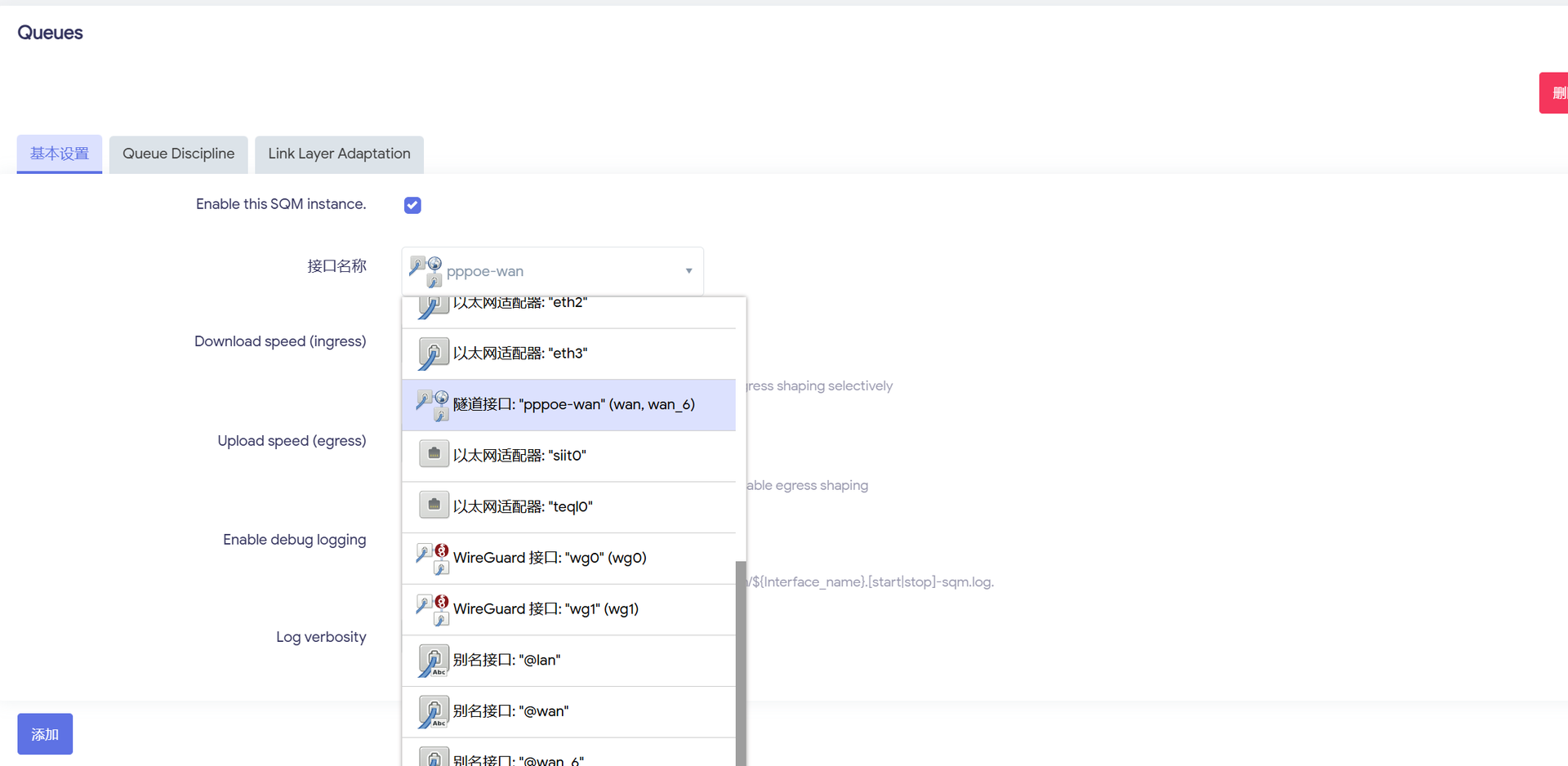The image size is (1568, 766).
Task: Click the eth3 Ethernet adapter icon
Action: [434, 354]
